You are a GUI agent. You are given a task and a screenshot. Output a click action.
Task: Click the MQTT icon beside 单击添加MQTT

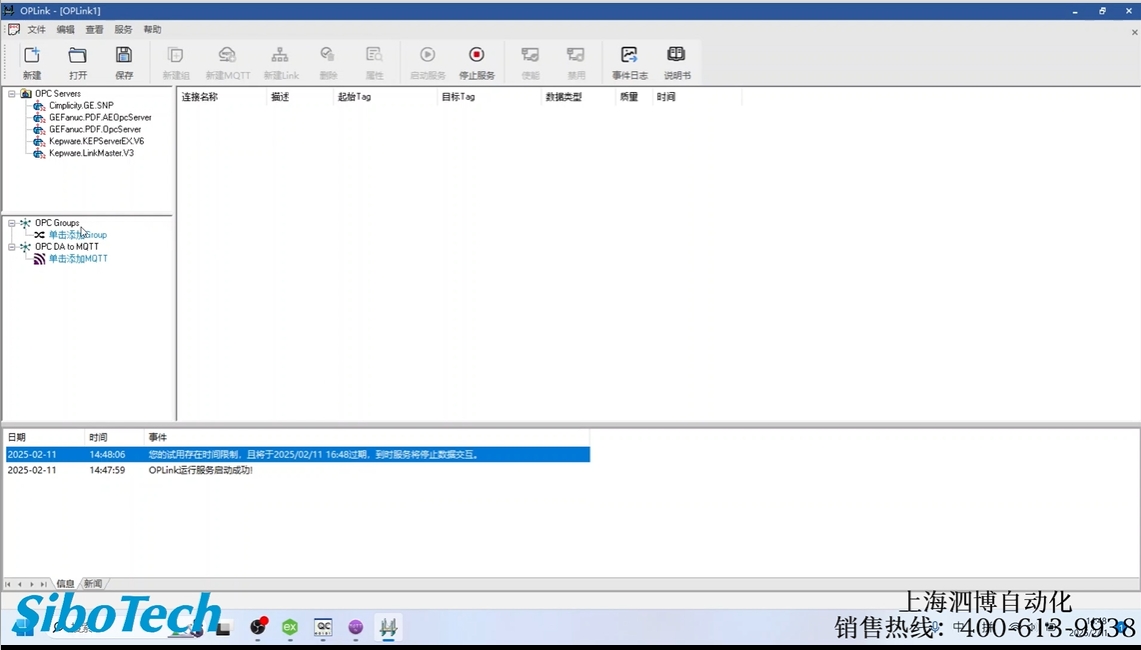39,259
